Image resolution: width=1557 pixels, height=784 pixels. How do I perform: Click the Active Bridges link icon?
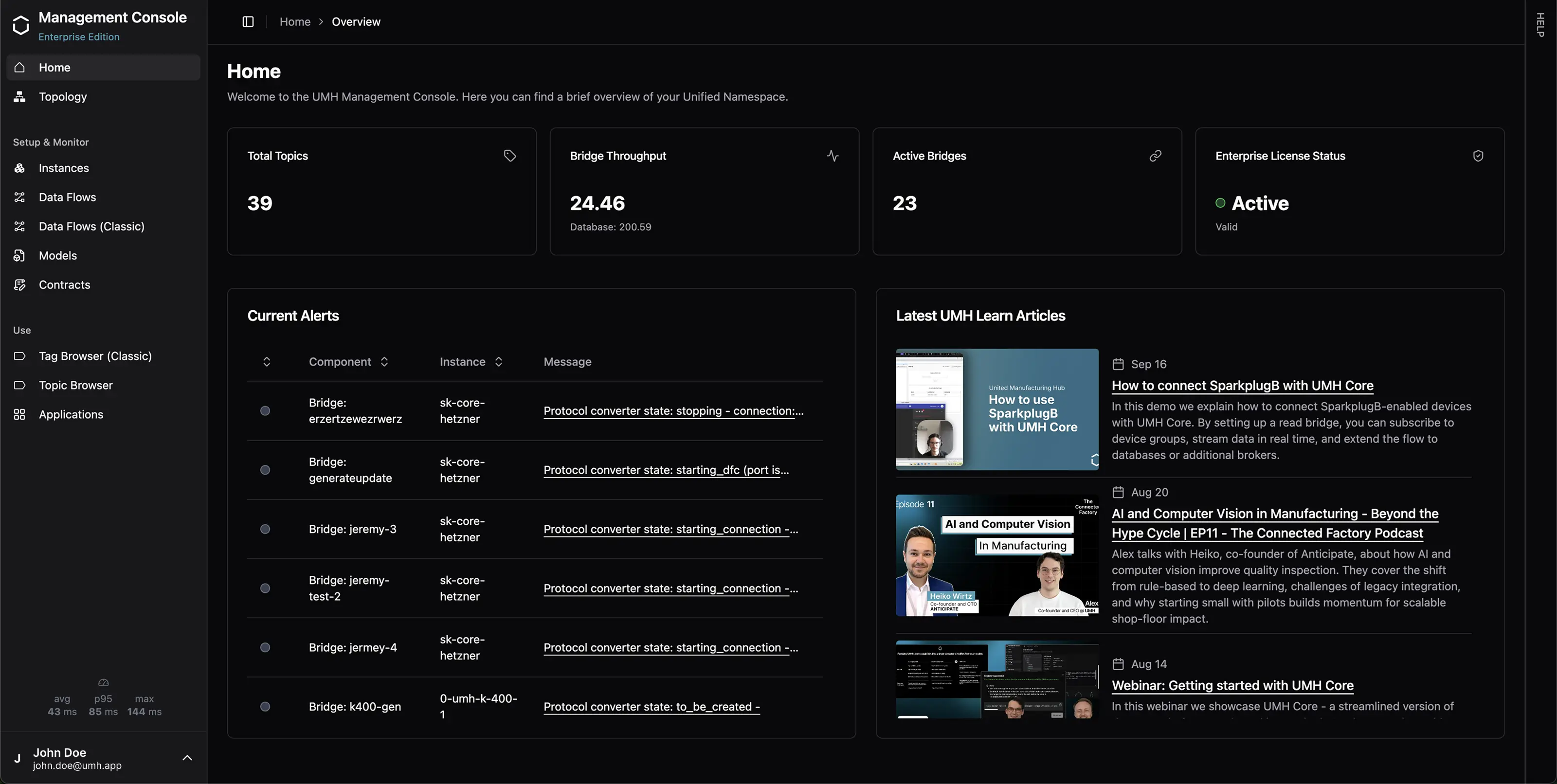[x=1155, y=156]
